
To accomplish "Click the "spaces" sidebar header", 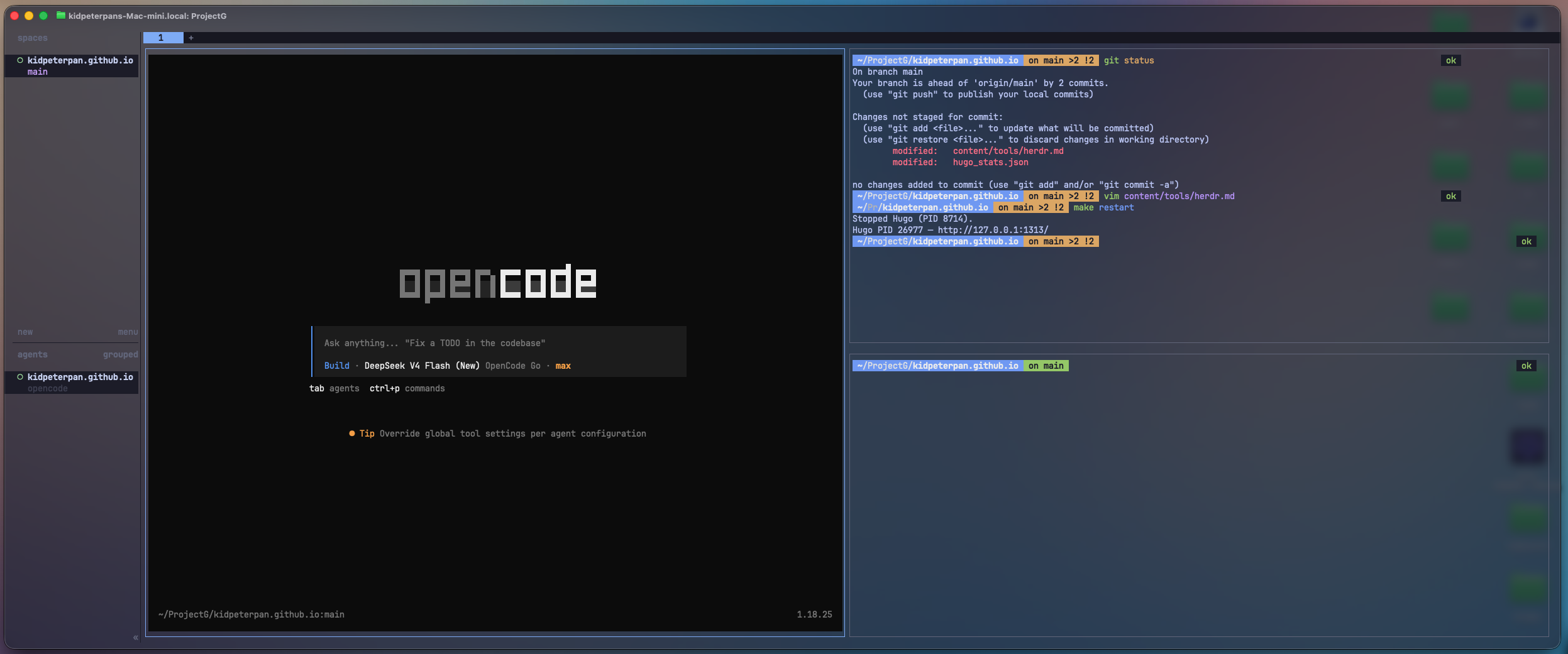I will 33,38.
